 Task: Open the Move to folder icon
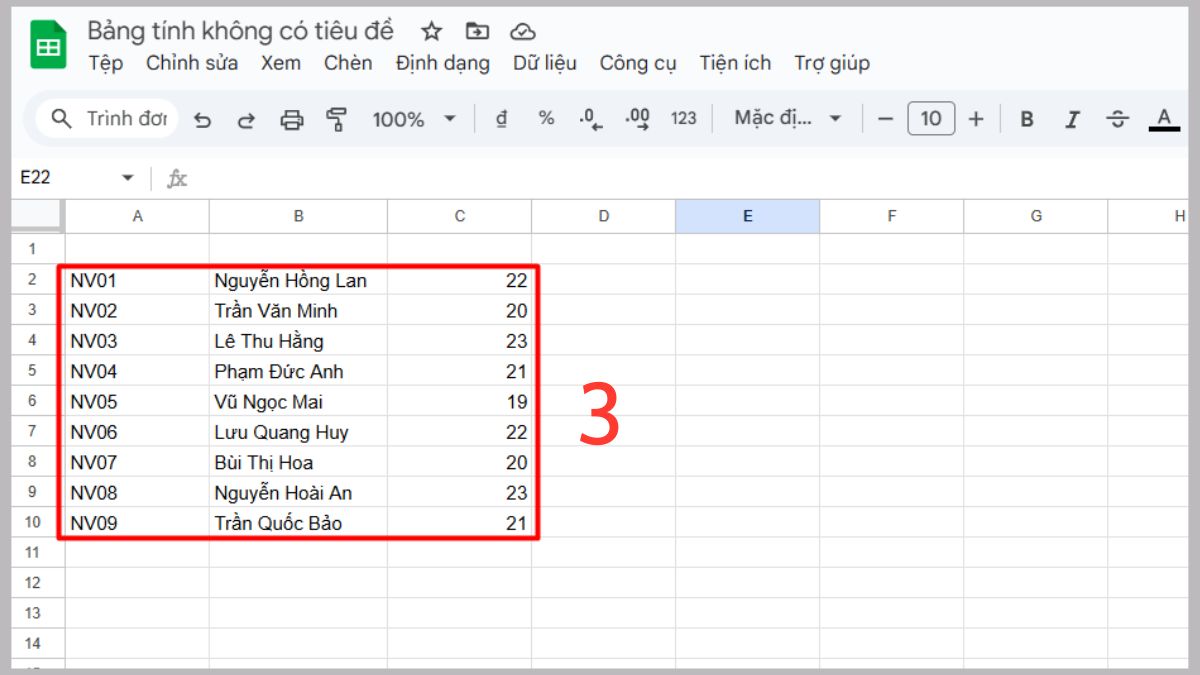pyautogui.click(x=477, y=31)
